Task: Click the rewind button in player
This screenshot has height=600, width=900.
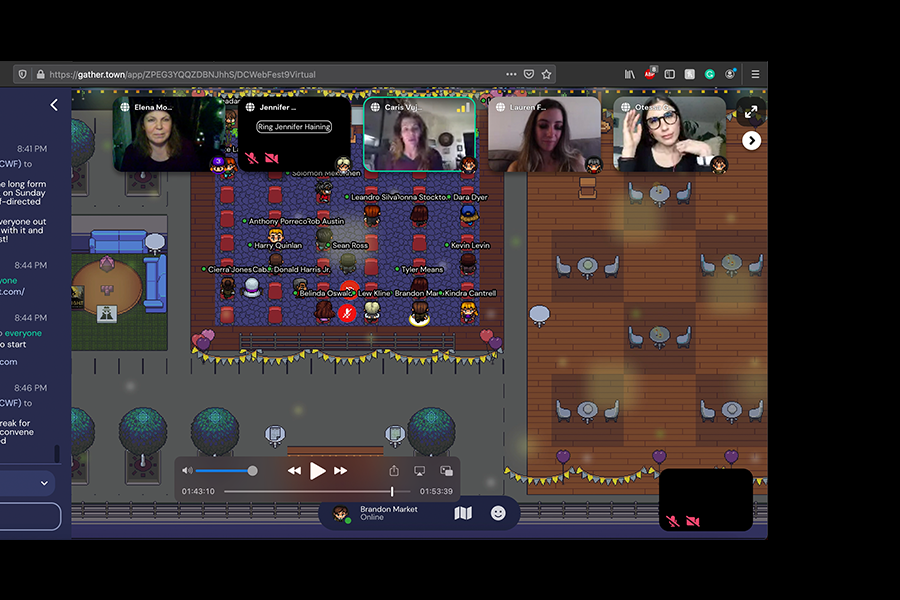Action: (x=294, y=471)
